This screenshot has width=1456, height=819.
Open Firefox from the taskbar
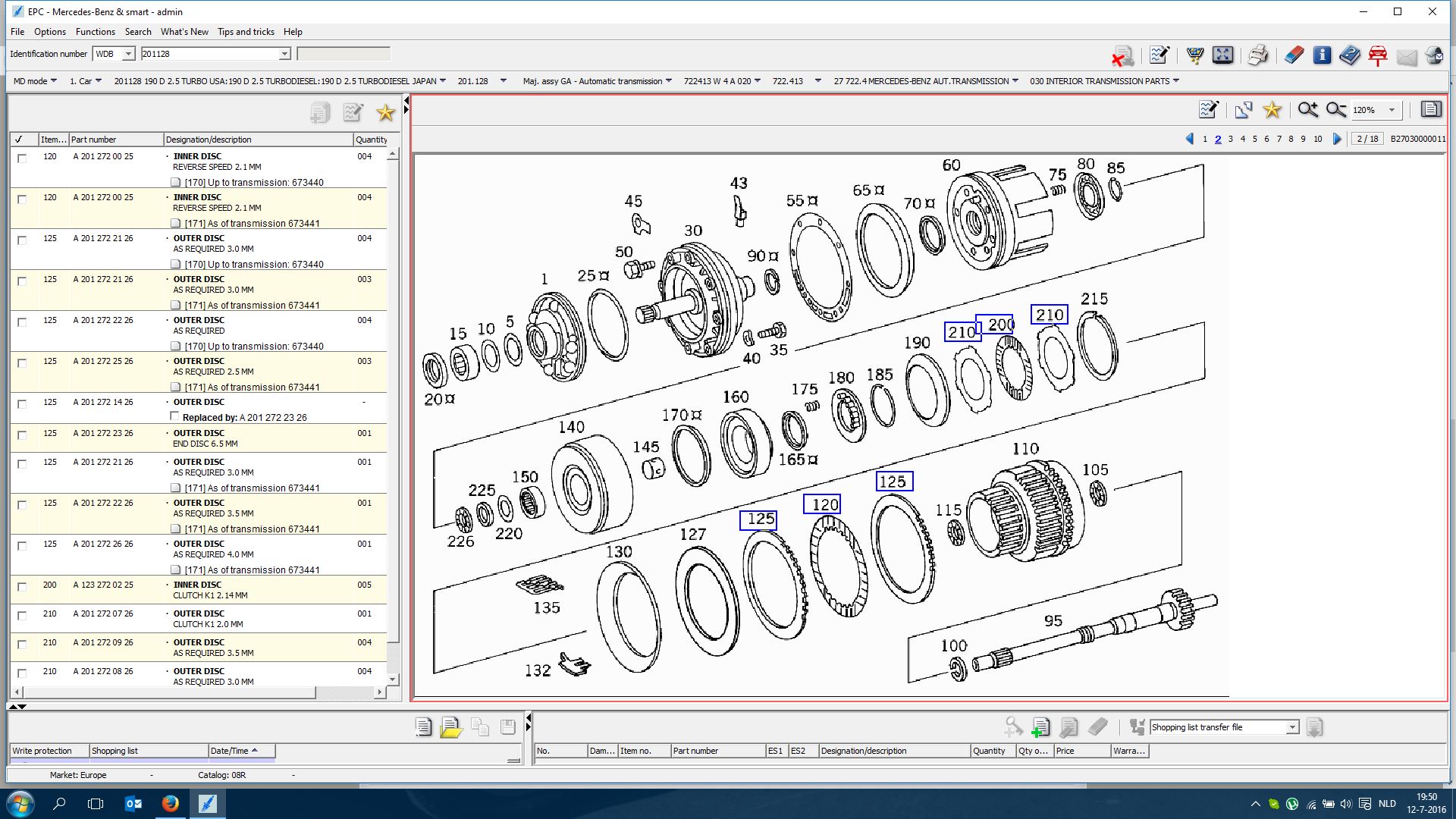point(170,804)
